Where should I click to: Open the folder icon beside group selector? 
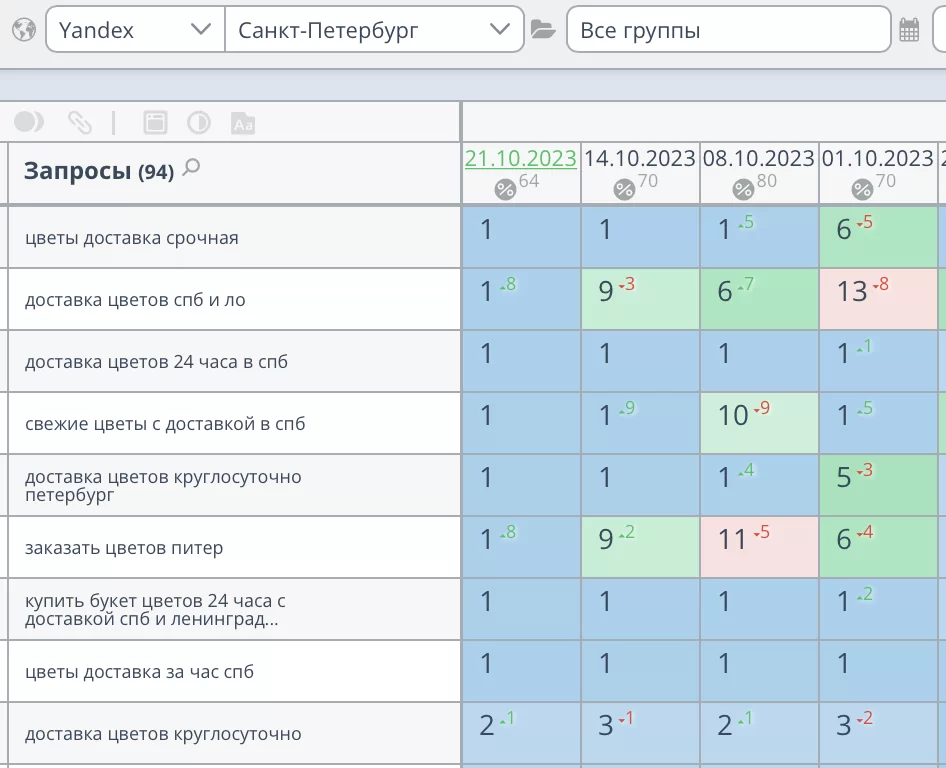point(543,30)
